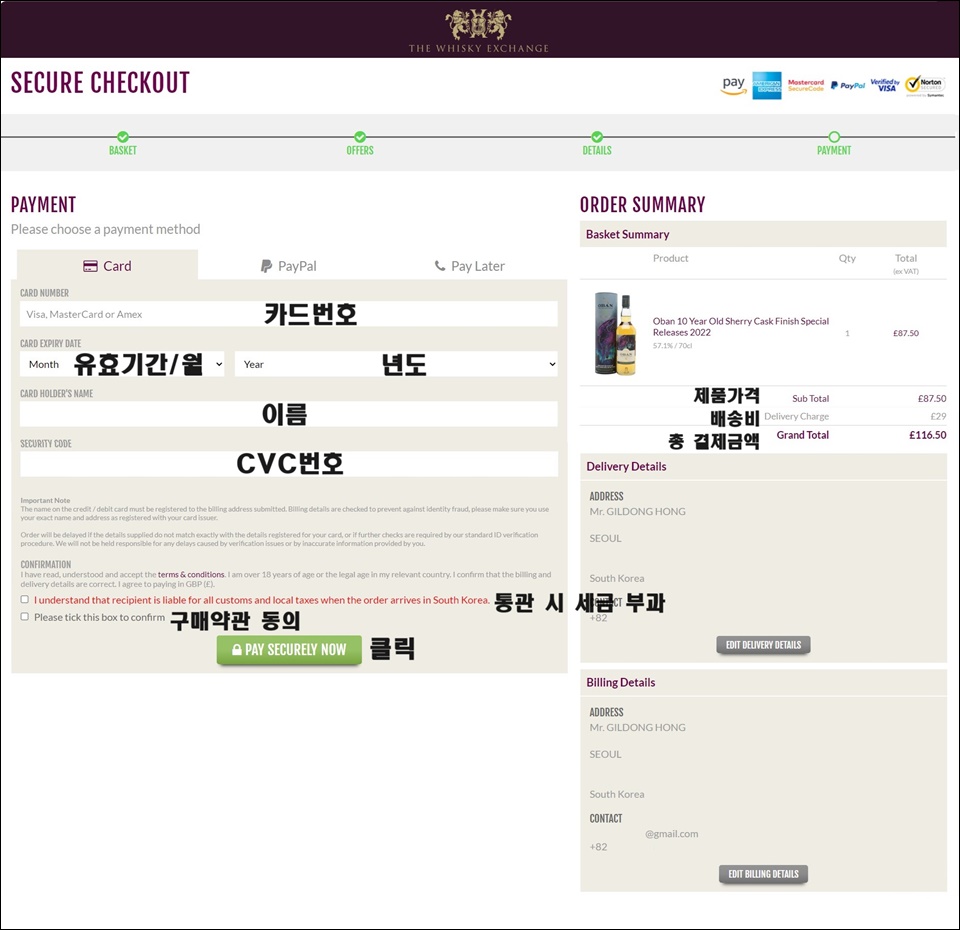Click the Basket Summary heading
Screen dimensions: 960x930
click(628, 234)
